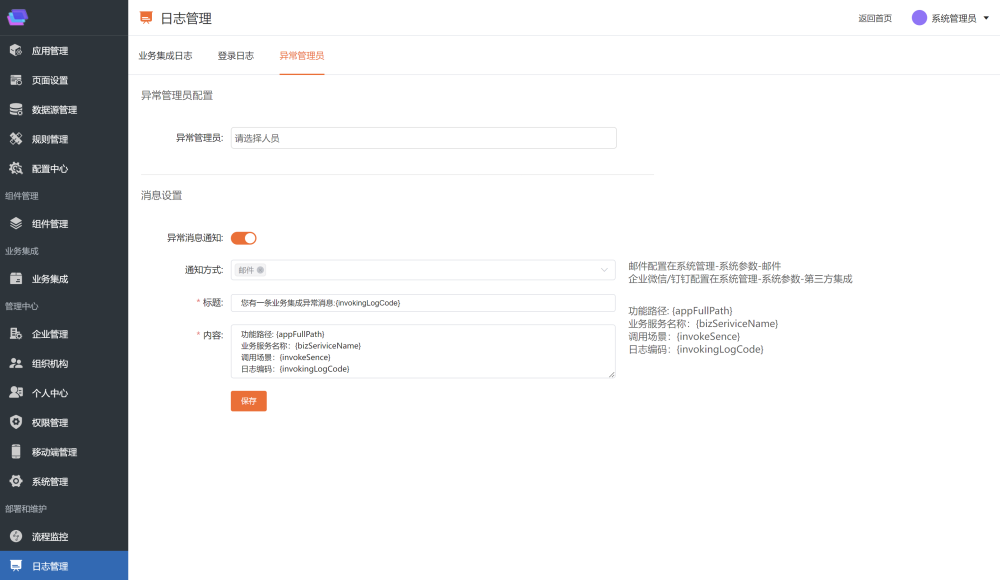Click the 流程监控 icon in sidebar
Viewport: 1000px width, 580px height.
(x=16, y=537)
